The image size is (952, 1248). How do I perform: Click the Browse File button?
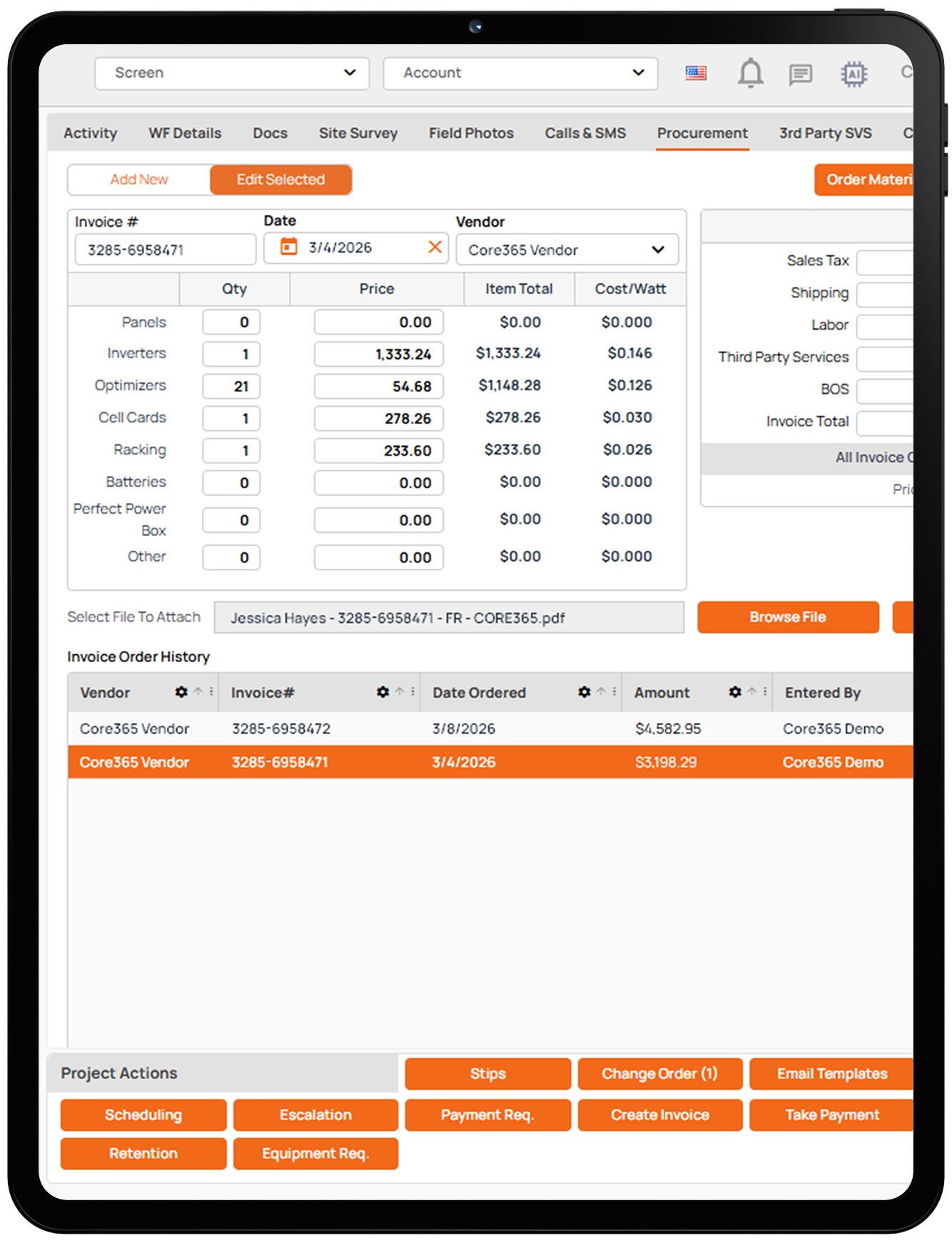(x=788, y=617)
